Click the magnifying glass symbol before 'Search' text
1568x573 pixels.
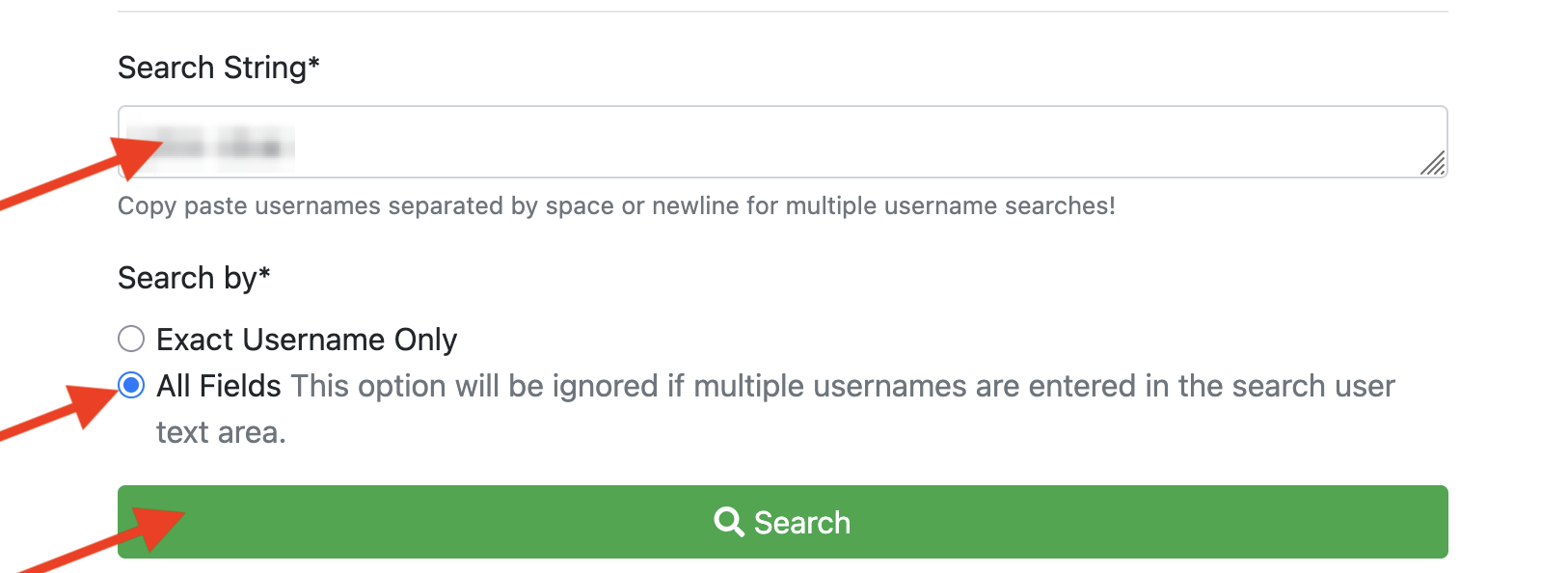coord(728,521)
